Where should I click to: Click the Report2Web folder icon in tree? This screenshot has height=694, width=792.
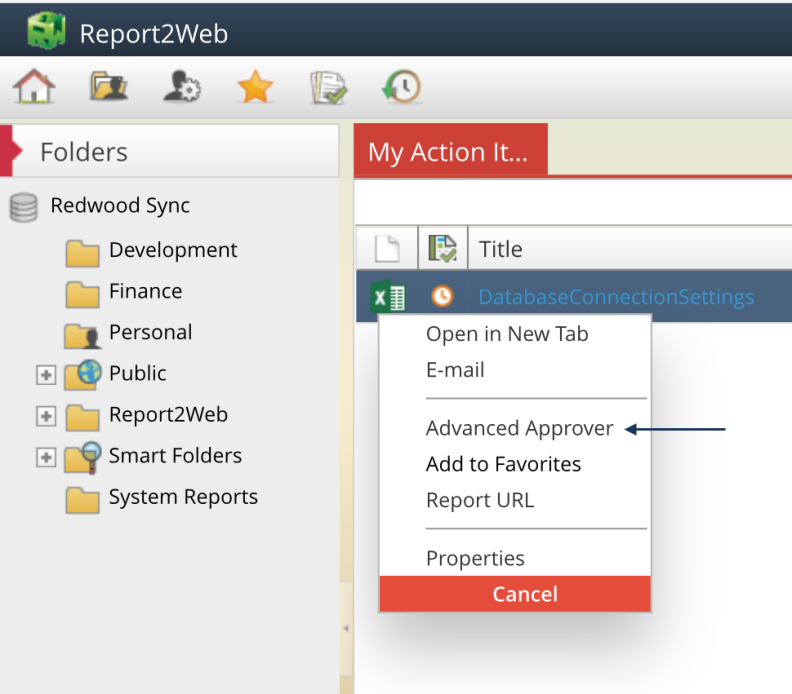pos(82,418)
